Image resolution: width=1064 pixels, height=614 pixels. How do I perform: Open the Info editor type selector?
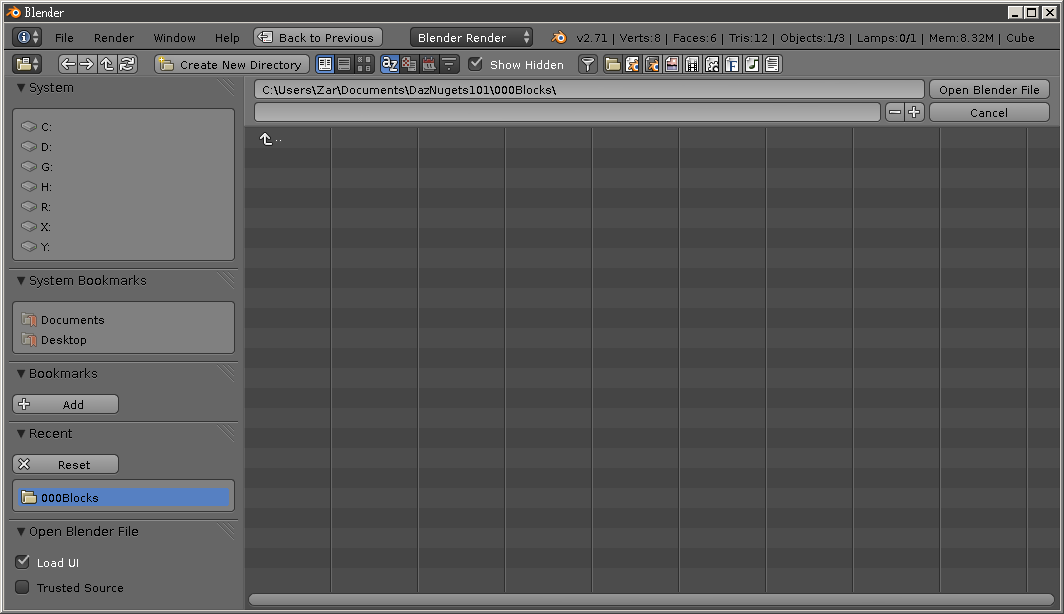pyautogui.click(x=27, y=37)
